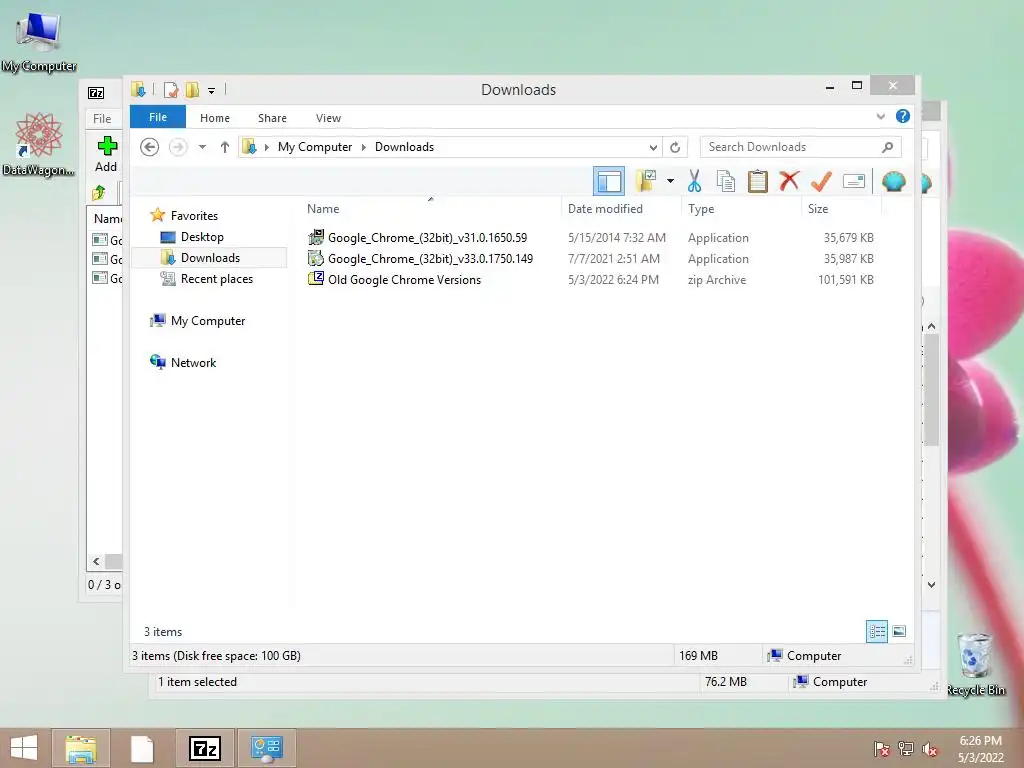
Task: Click the 7/7/2021 2:51 AM date cell
Action: coord(614,259)
